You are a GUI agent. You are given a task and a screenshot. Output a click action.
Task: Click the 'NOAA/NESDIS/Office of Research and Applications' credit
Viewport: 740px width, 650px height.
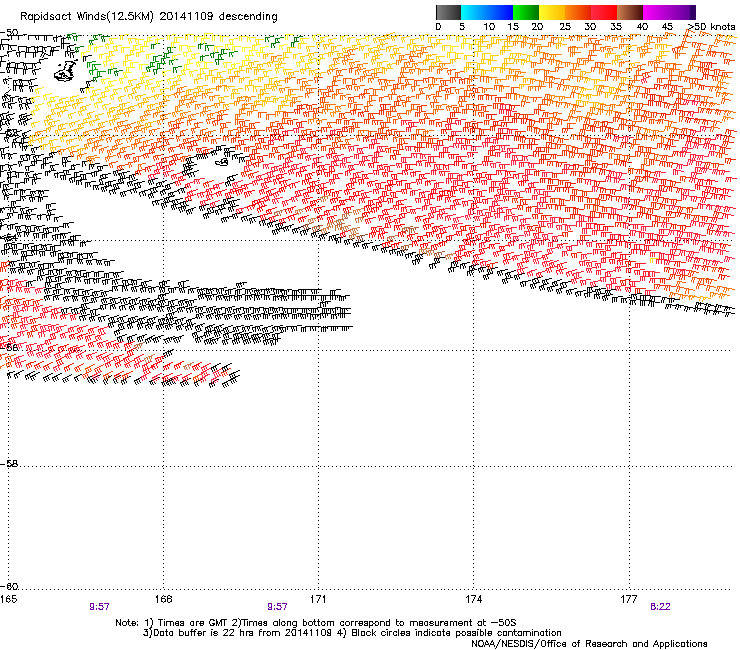[x=589, y=644]
